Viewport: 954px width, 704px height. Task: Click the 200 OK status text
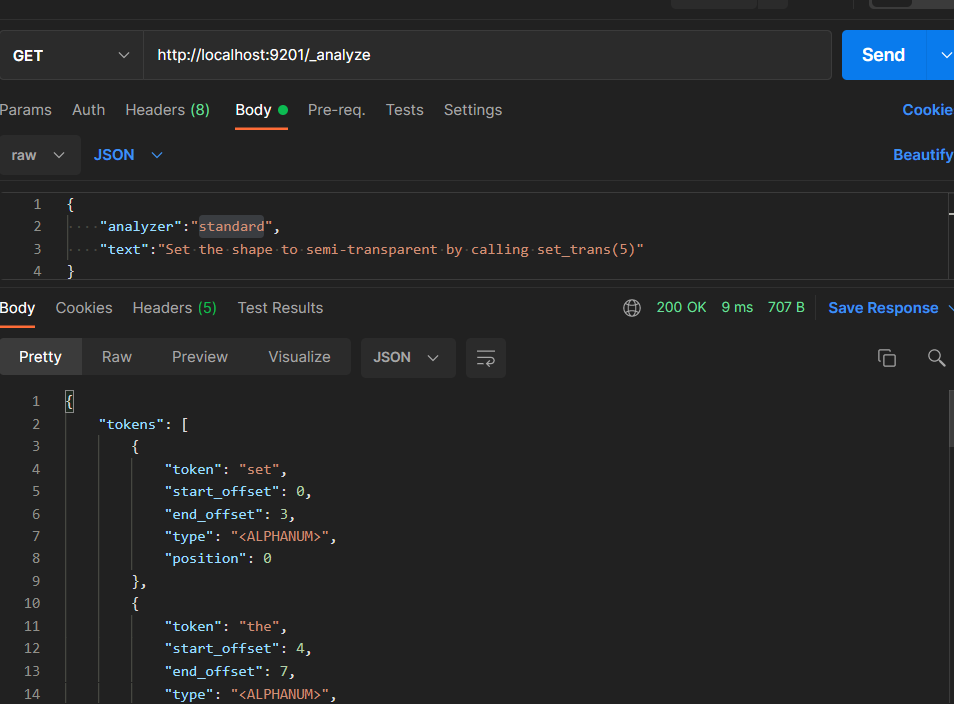coord(681,307)
